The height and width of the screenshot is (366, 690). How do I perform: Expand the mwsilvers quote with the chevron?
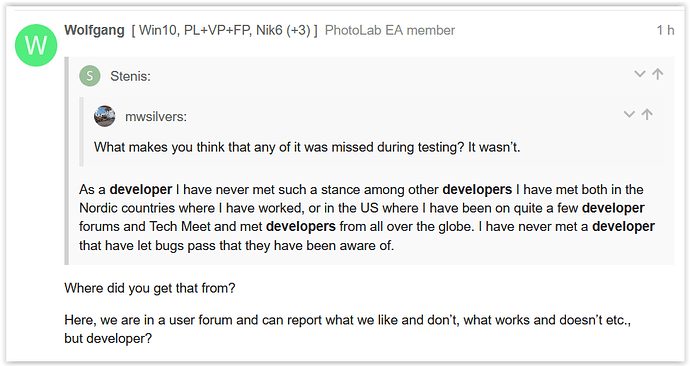629,114
